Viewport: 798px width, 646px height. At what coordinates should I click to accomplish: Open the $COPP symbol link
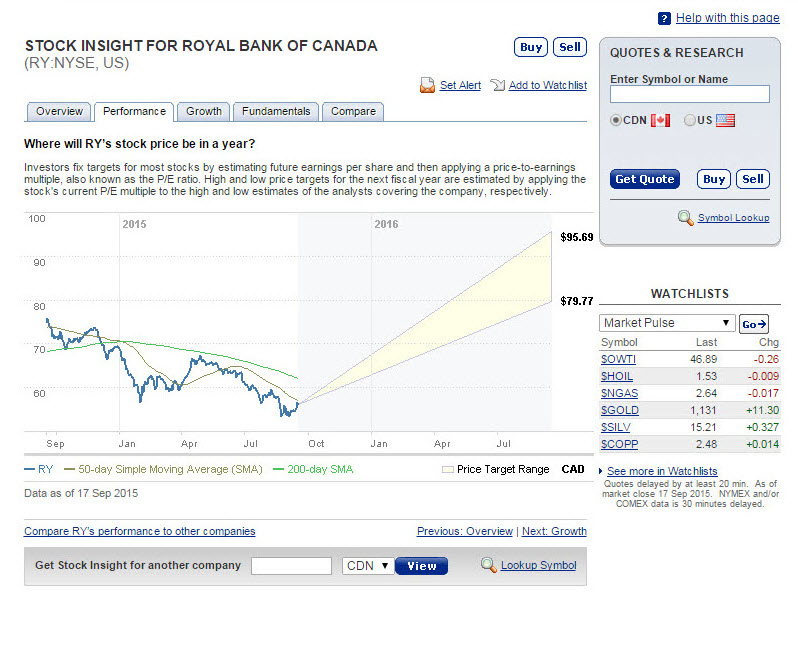pyautogui.click(x=619, y=444)
